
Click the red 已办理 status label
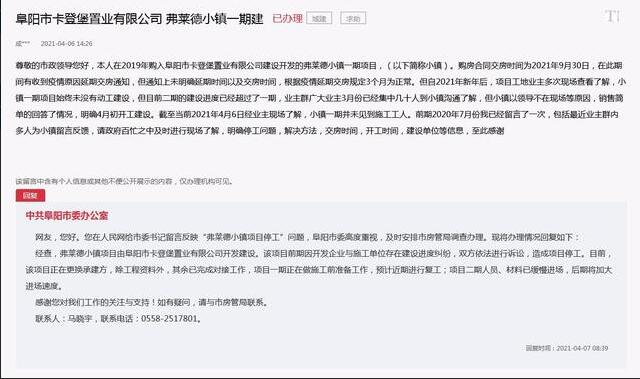click(x=287, y=18)
